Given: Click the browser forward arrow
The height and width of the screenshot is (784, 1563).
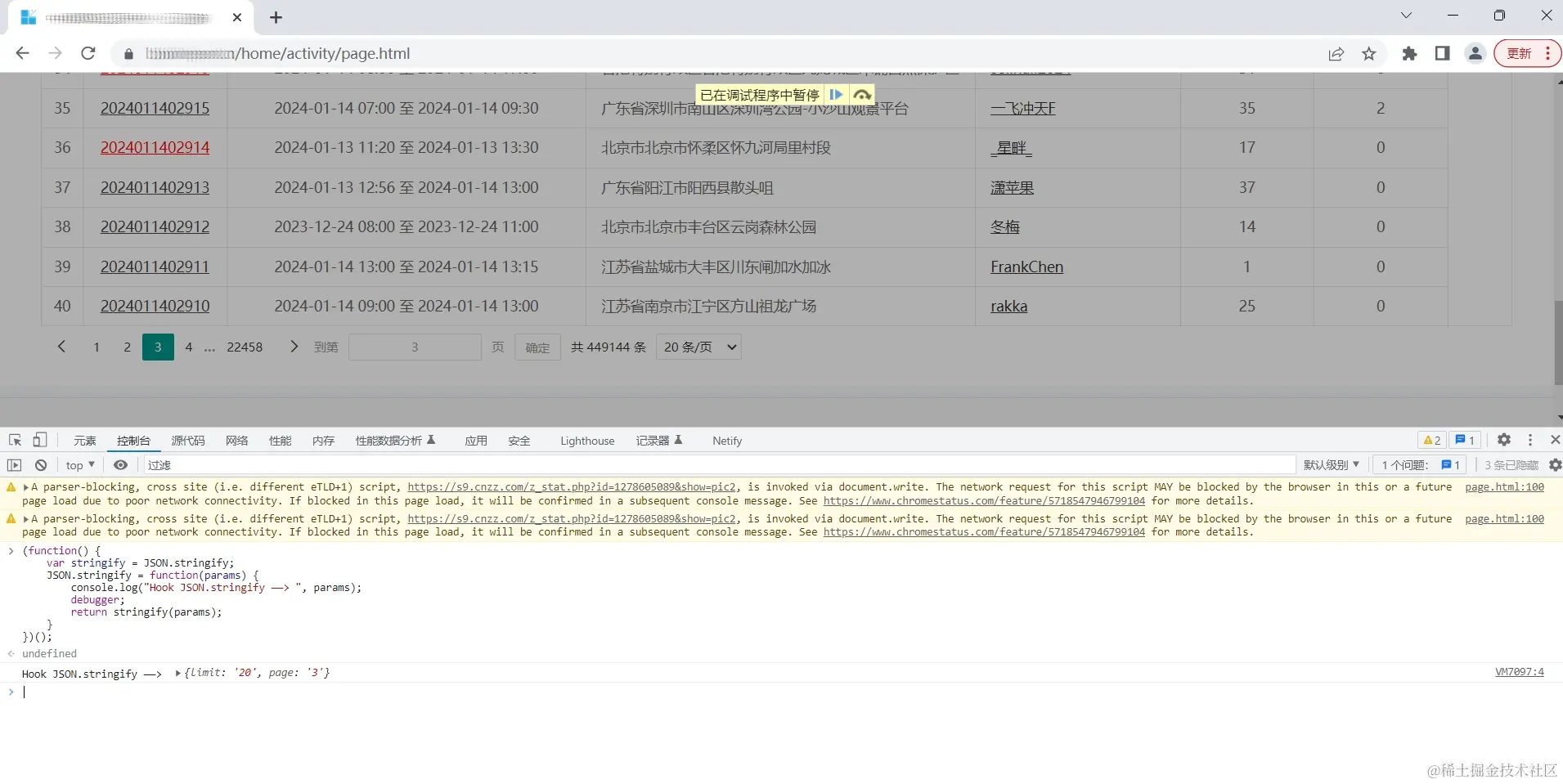Looking at the screenshot, I should click(55, 53).
